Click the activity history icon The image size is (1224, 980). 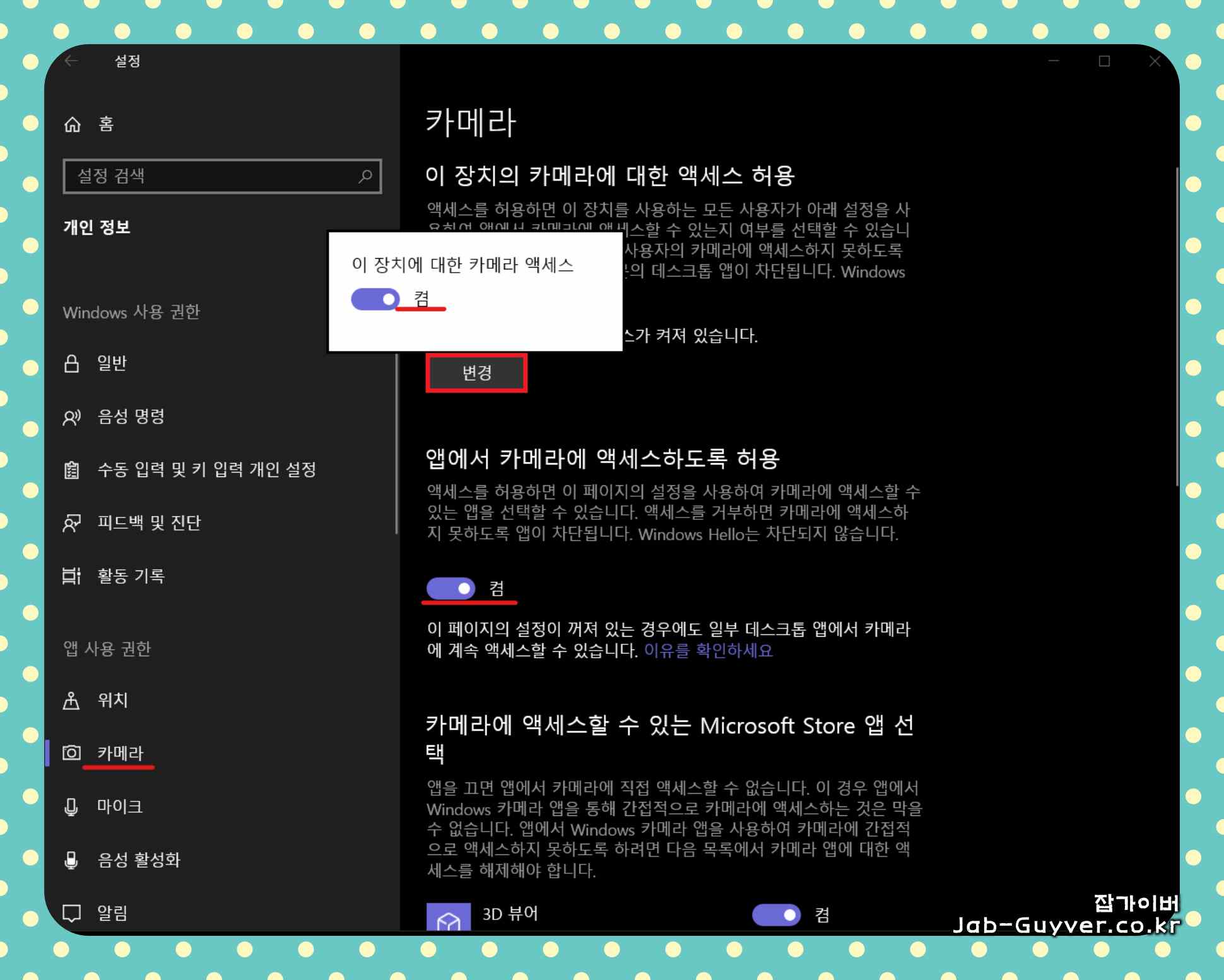click(72, 576)
